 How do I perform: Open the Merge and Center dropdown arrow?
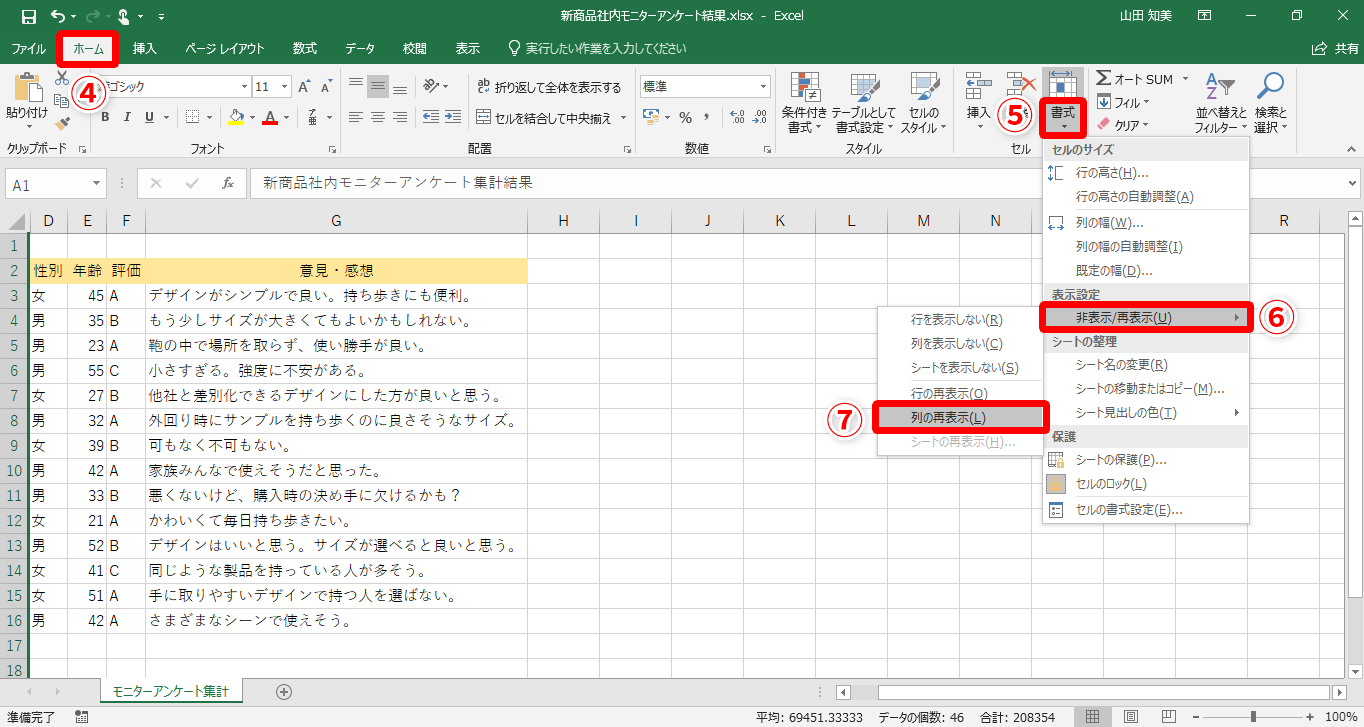(x=624, y=118)
